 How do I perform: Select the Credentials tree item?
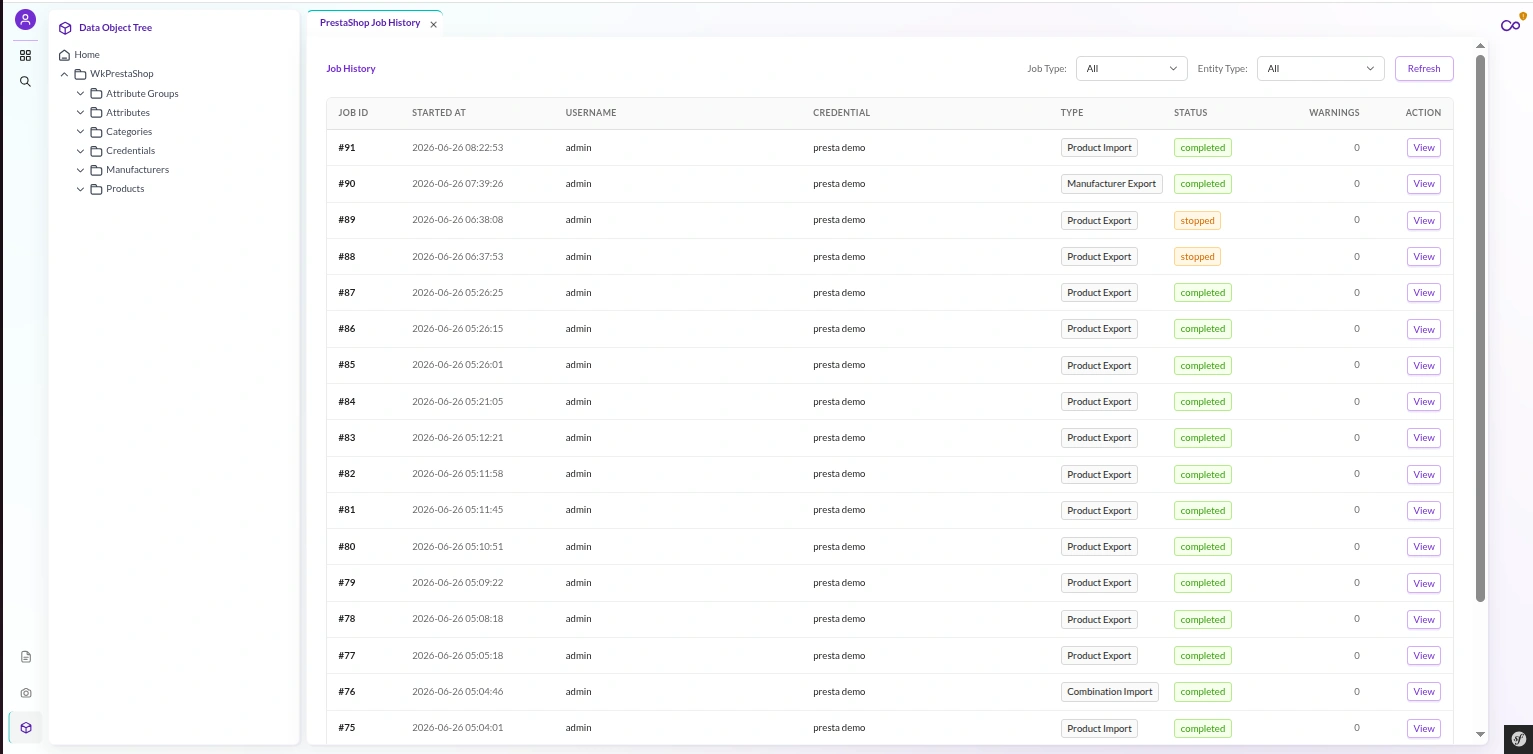pos(130,151)
